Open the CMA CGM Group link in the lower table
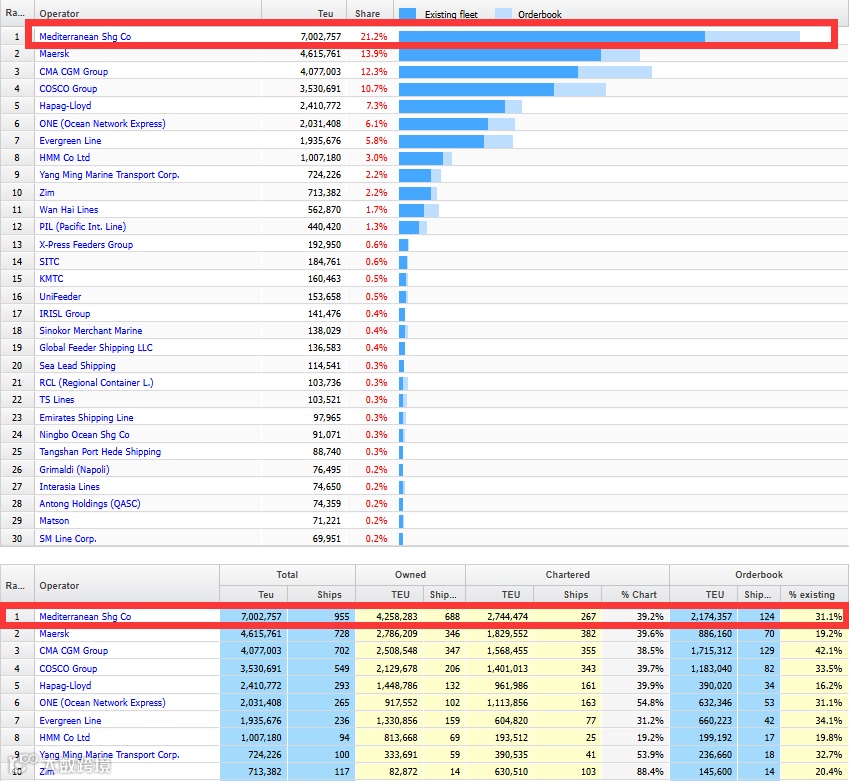The height and width of the screenshot is (781, 849). pos(74,650)
